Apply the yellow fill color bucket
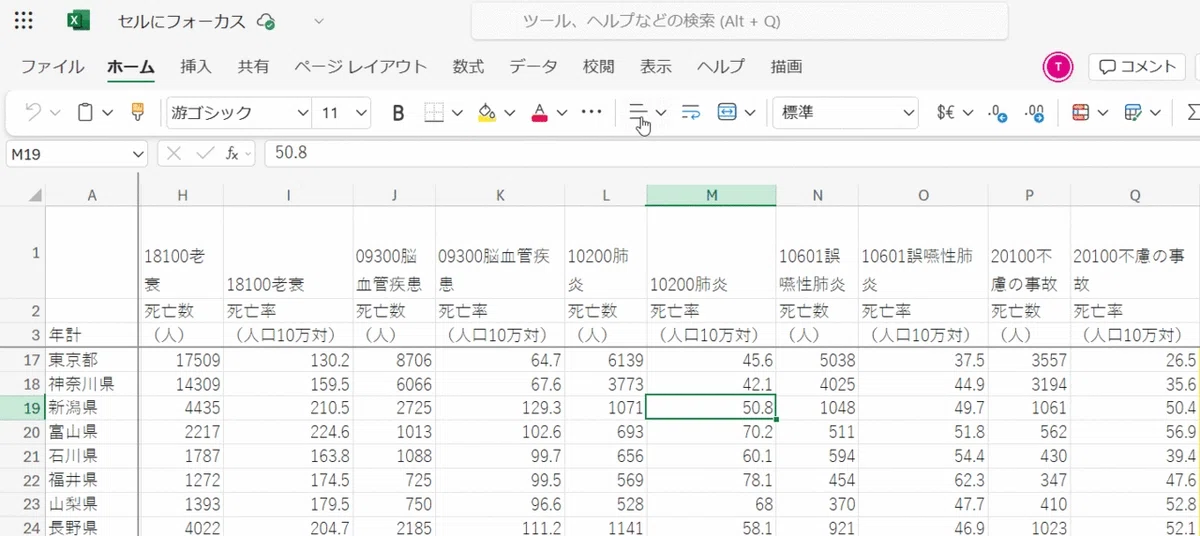Screen dimensions: 1200x536 (x=487, y=113)
